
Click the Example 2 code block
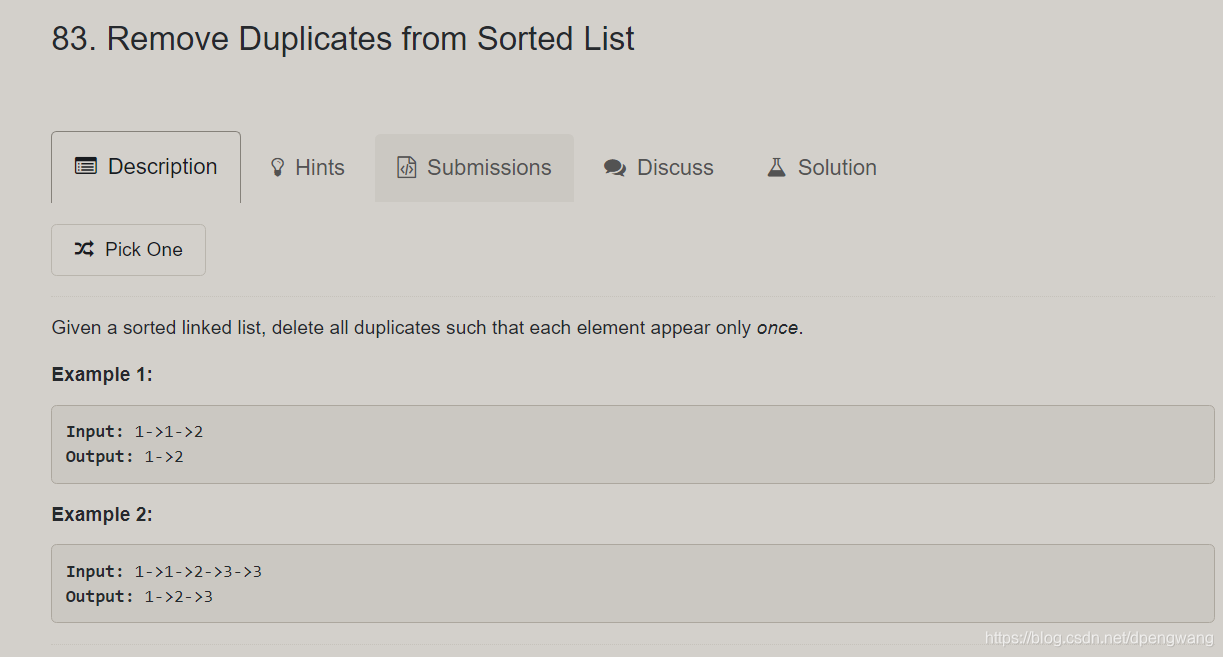pyautogui.click(x=633, y=583)
